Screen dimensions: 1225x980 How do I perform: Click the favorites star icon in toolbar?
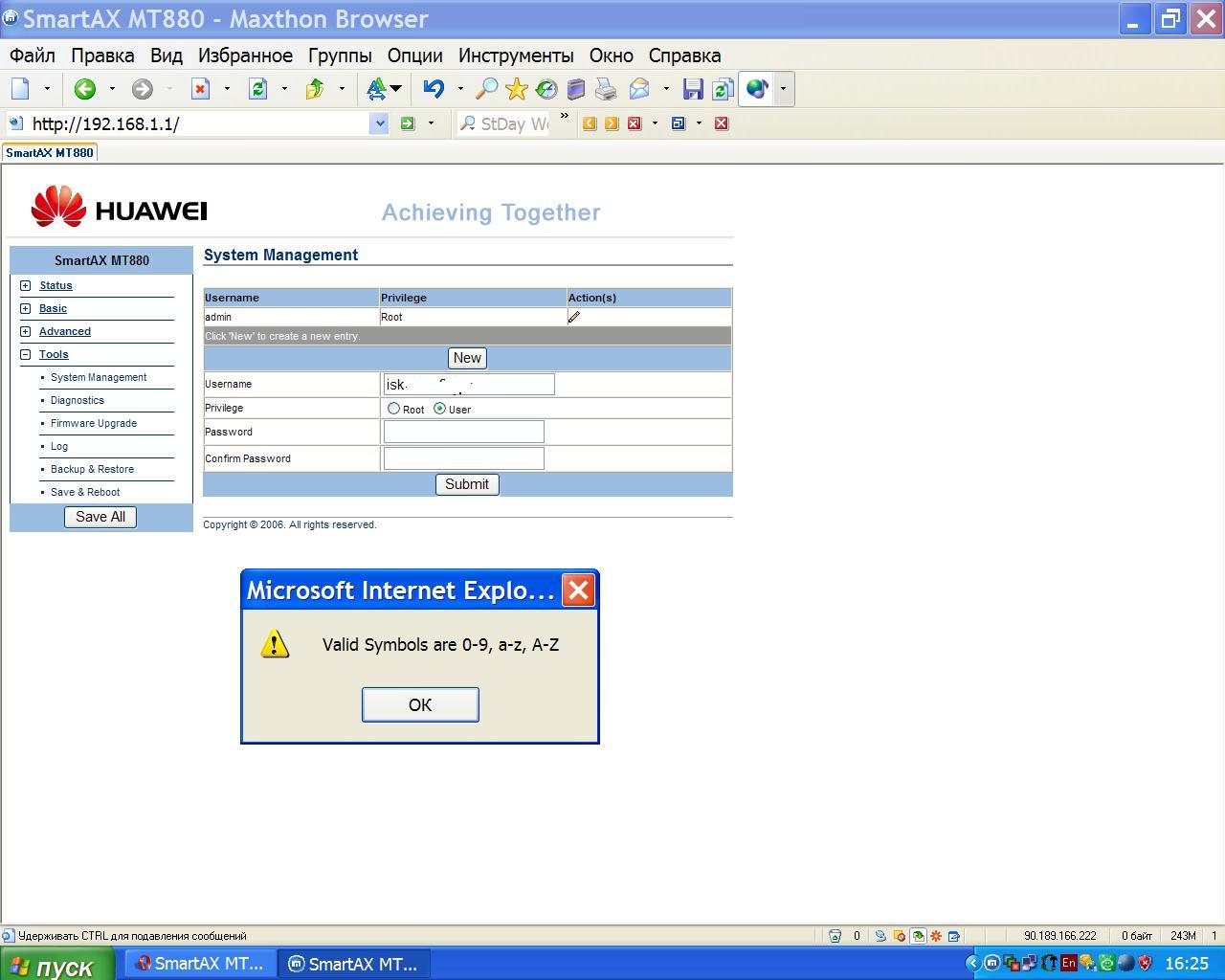[x=517, y=89]
